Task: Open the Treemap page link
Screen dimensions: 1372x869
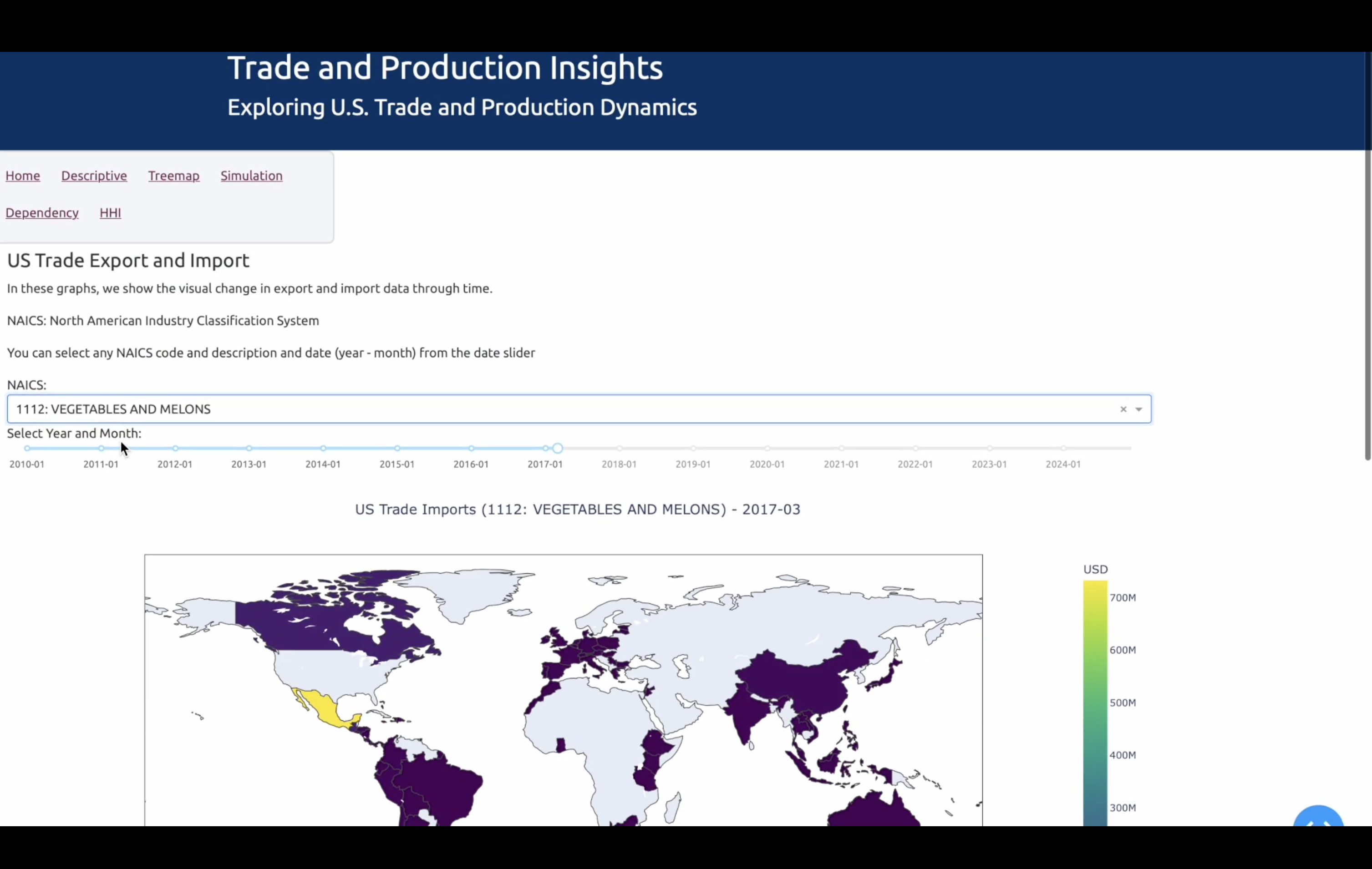Action: (174, 176)
